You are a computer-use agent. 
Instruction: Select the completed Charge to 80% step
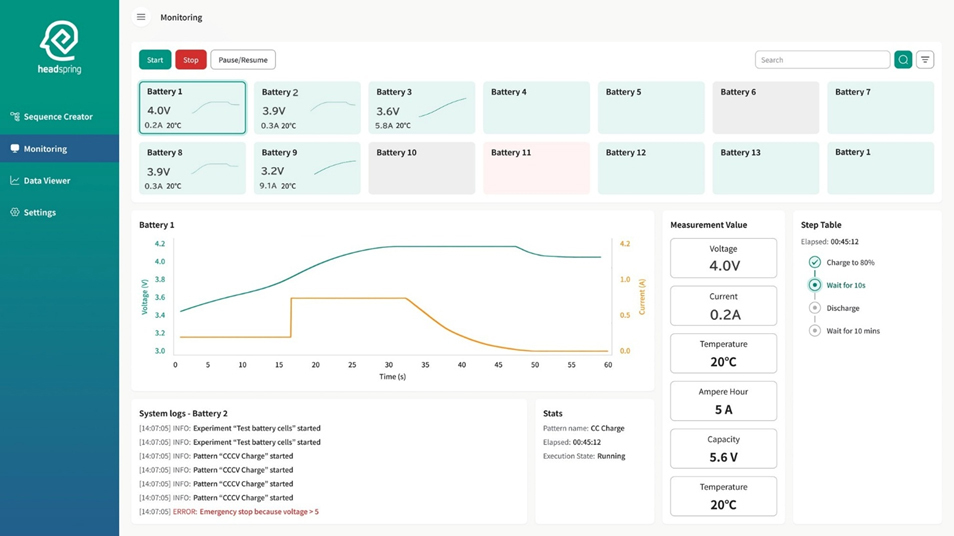[x=815, y=263]
